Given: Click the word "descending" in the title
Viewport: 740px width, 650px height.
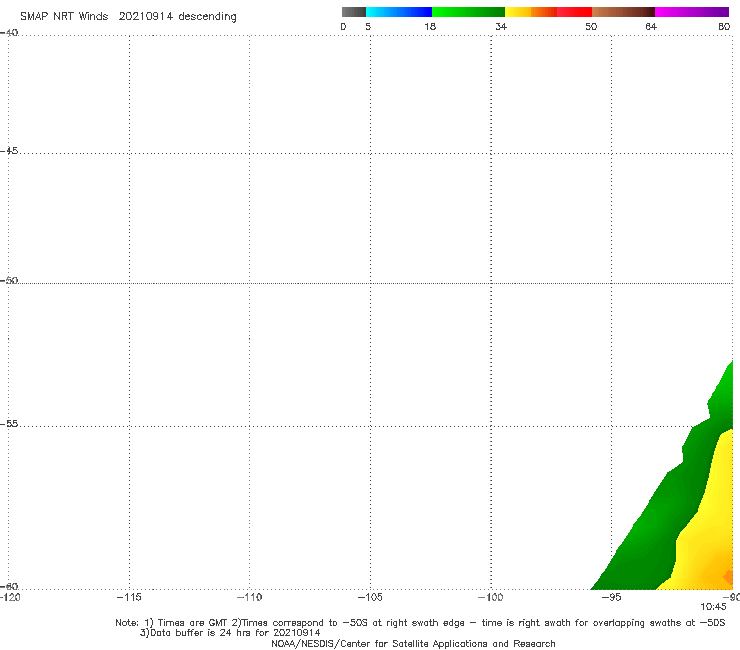Looking at the screenshot, I should coord(207,17).
